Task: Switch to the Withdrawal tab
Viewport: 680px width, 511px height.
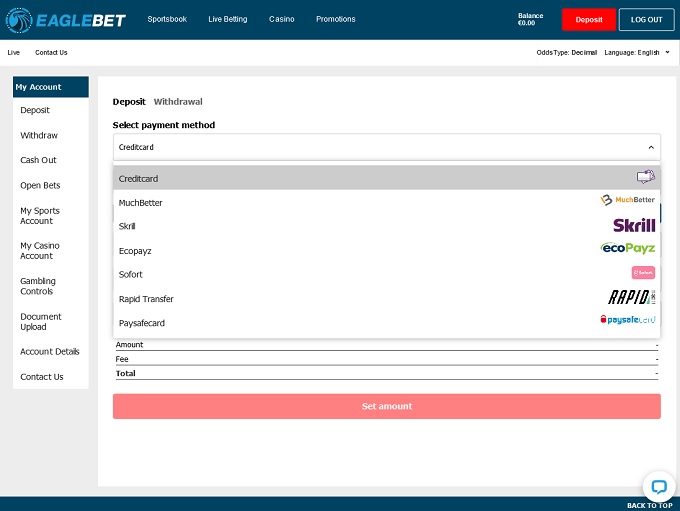Action: [x=178, y=102]
